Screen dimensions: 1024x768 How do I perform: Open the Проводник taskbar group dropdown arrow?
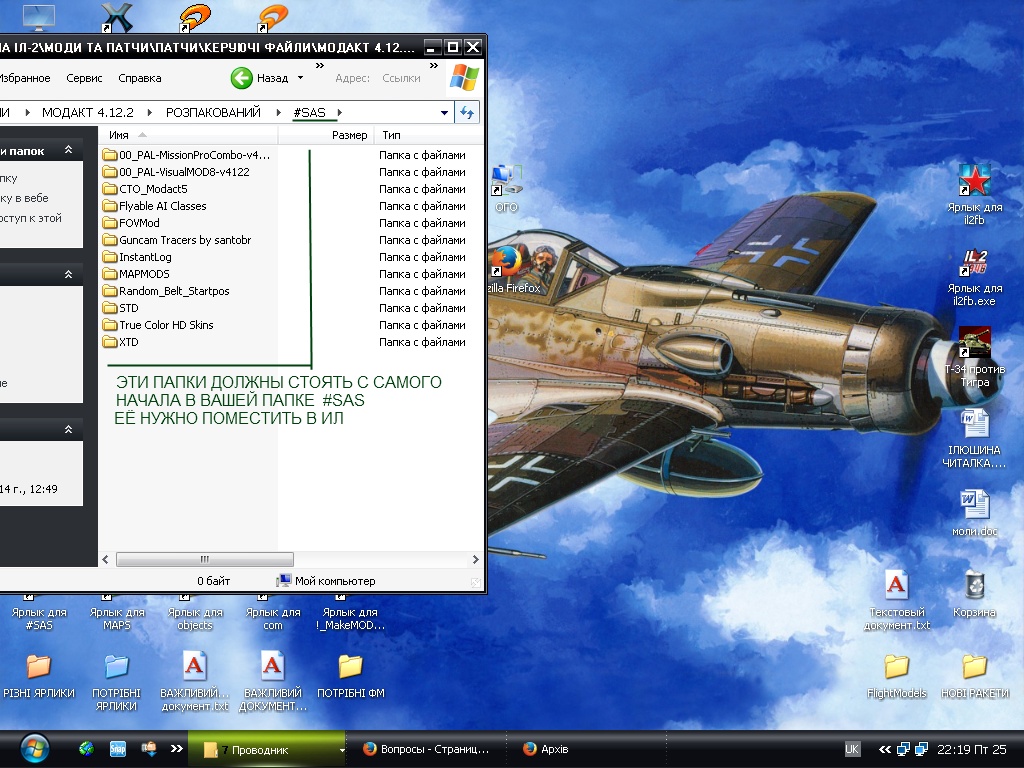pos(342,750)
